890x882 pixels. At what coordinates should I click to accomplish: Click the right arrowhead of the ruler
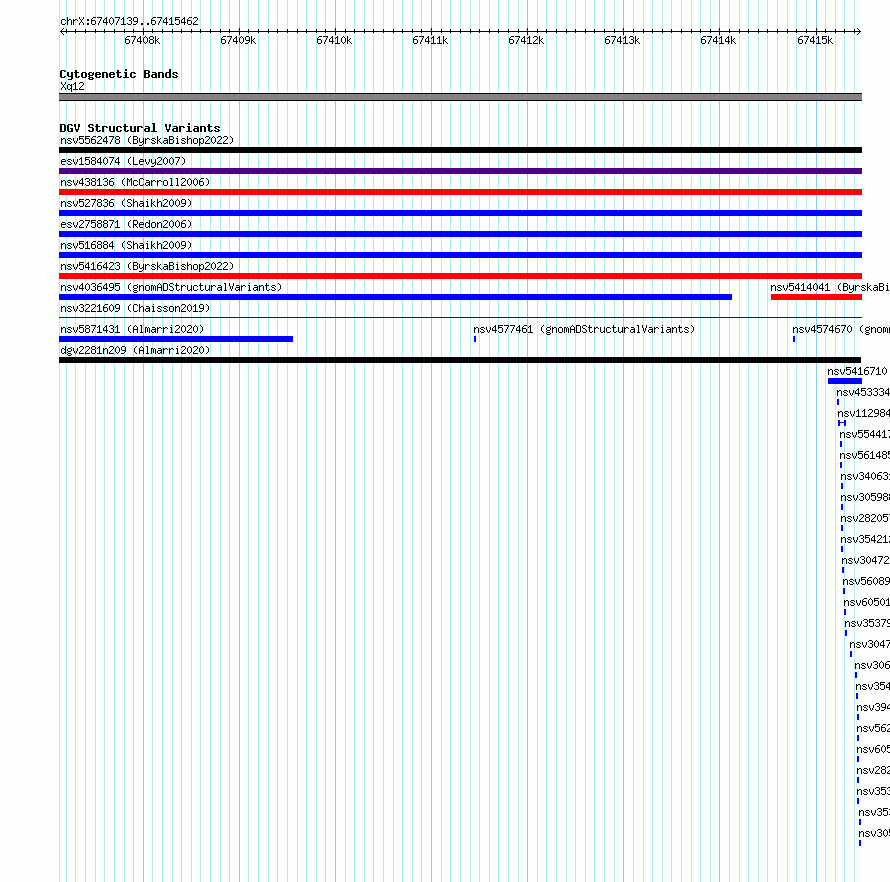(x=858, y=32)
